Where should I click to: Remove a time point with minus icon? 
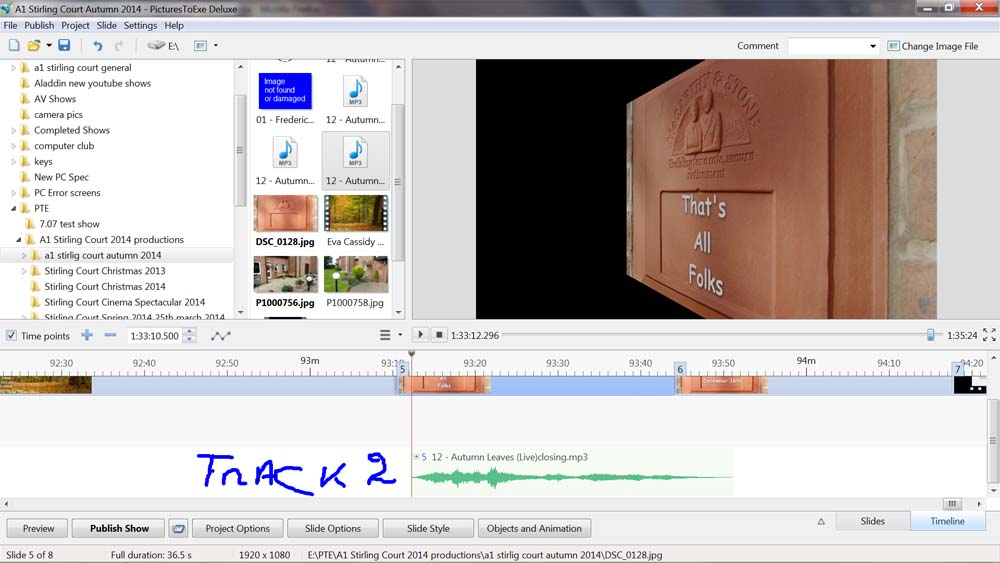point(110,335)
